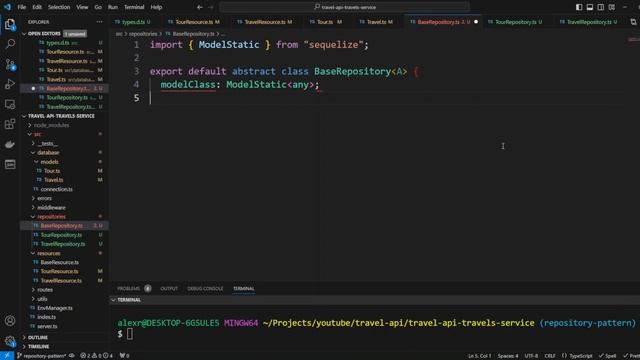
Task: Open the File menu
Action: coord(22,7)
